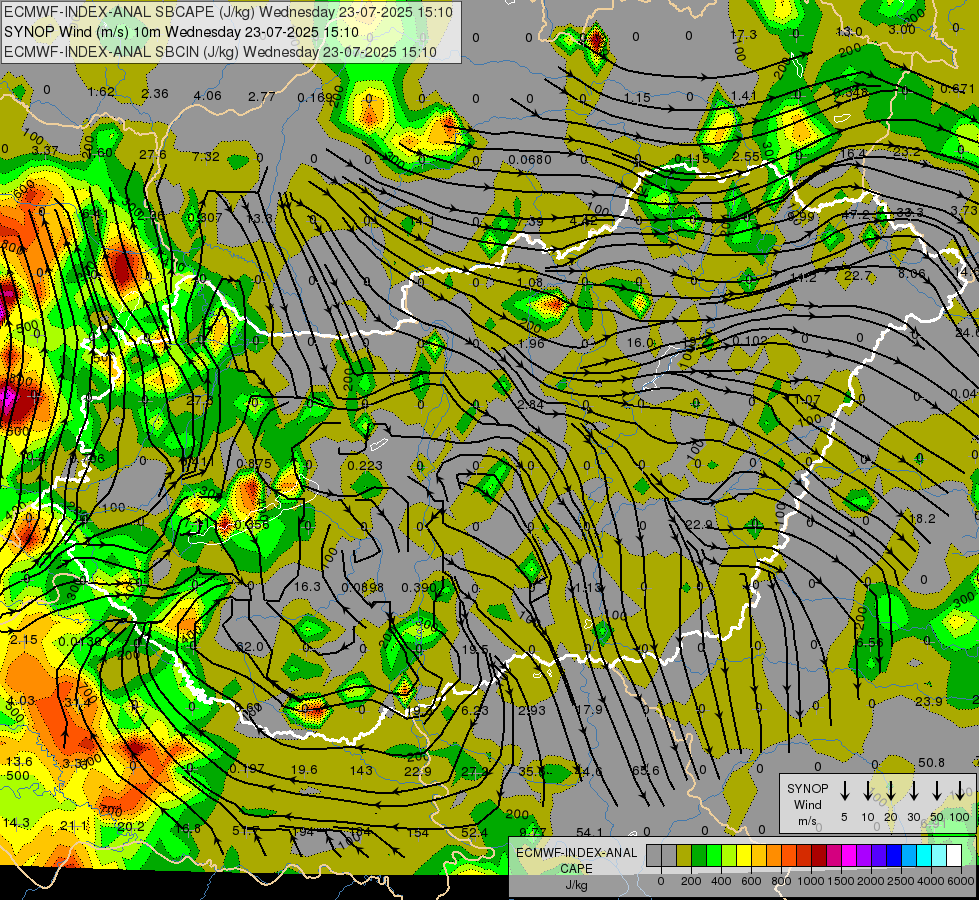
Task: Click the 5 m/s wind arrow in legend
Action: coord(844,790)
